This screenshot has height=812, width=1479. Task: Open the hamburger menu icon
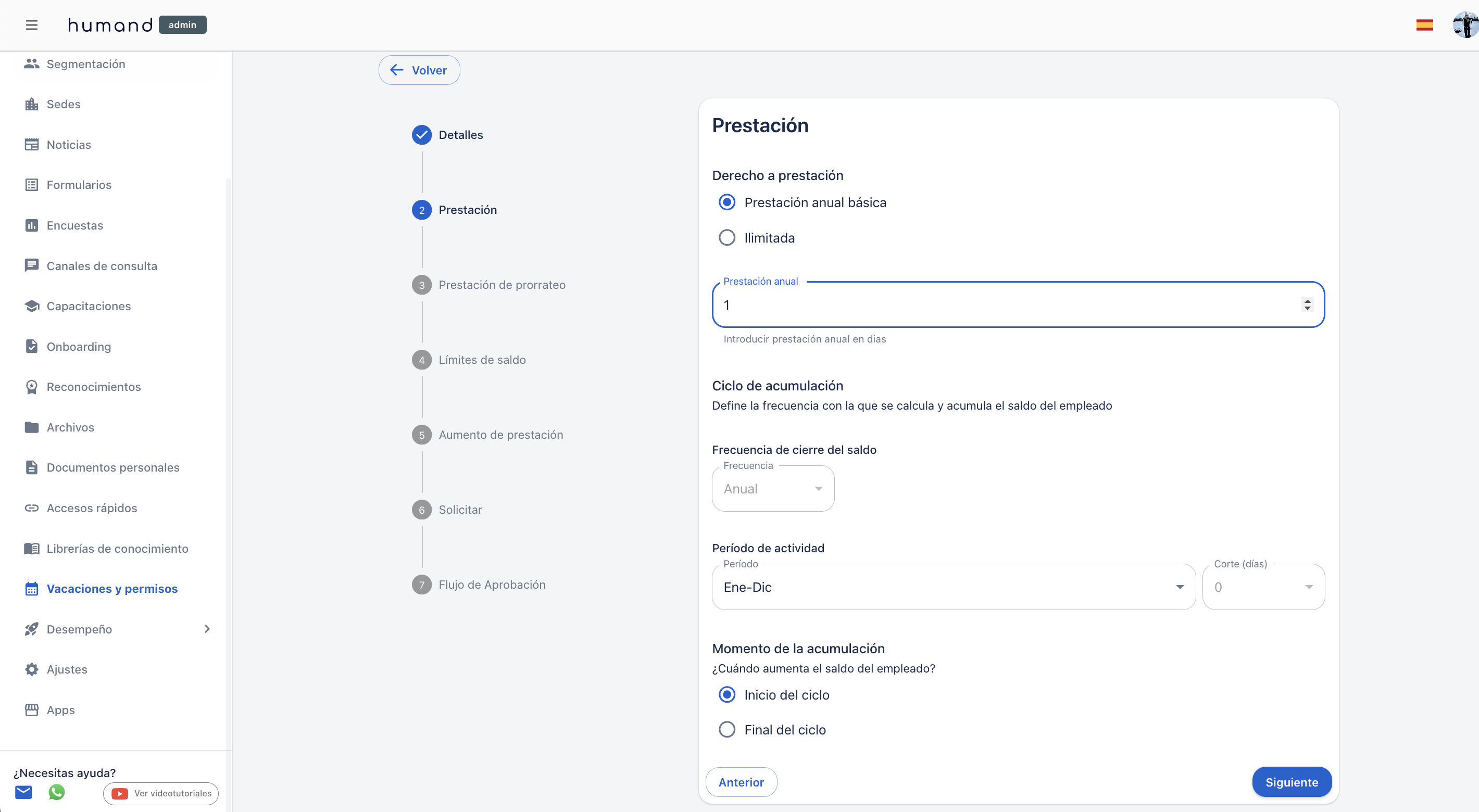click(x=32, y=24)
